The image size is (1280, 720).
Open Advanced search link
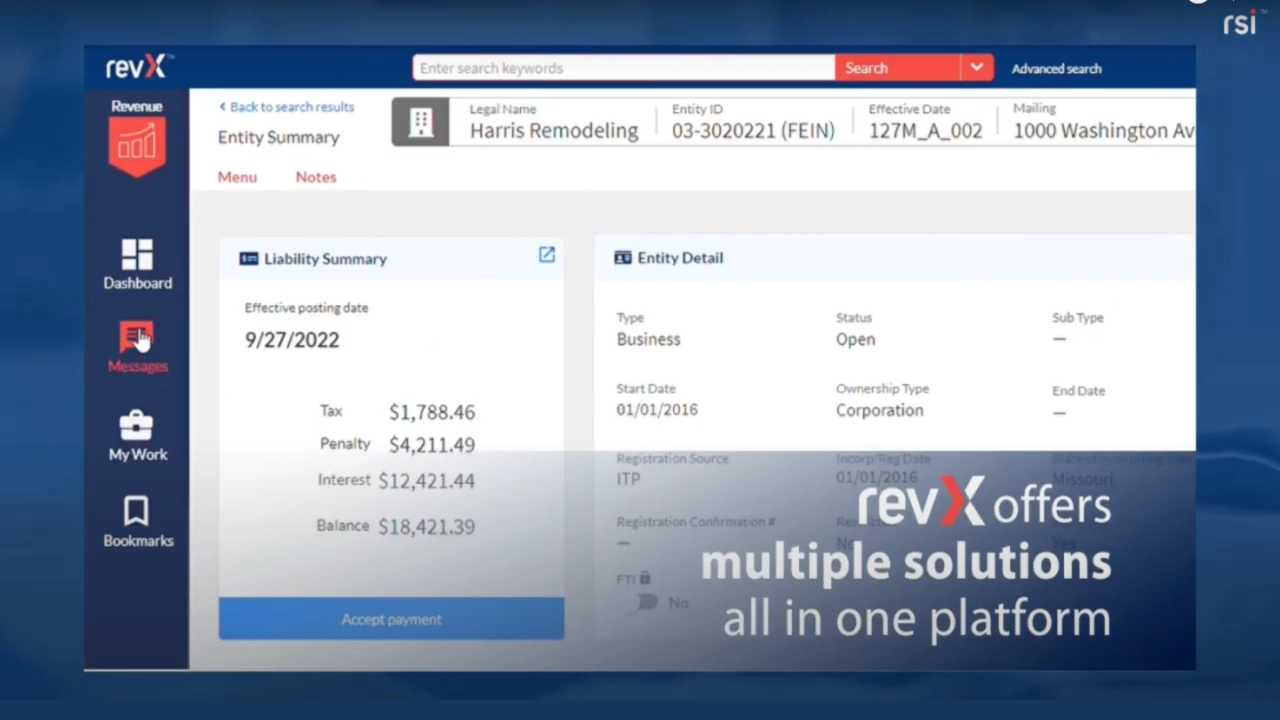coord(1056,69)
